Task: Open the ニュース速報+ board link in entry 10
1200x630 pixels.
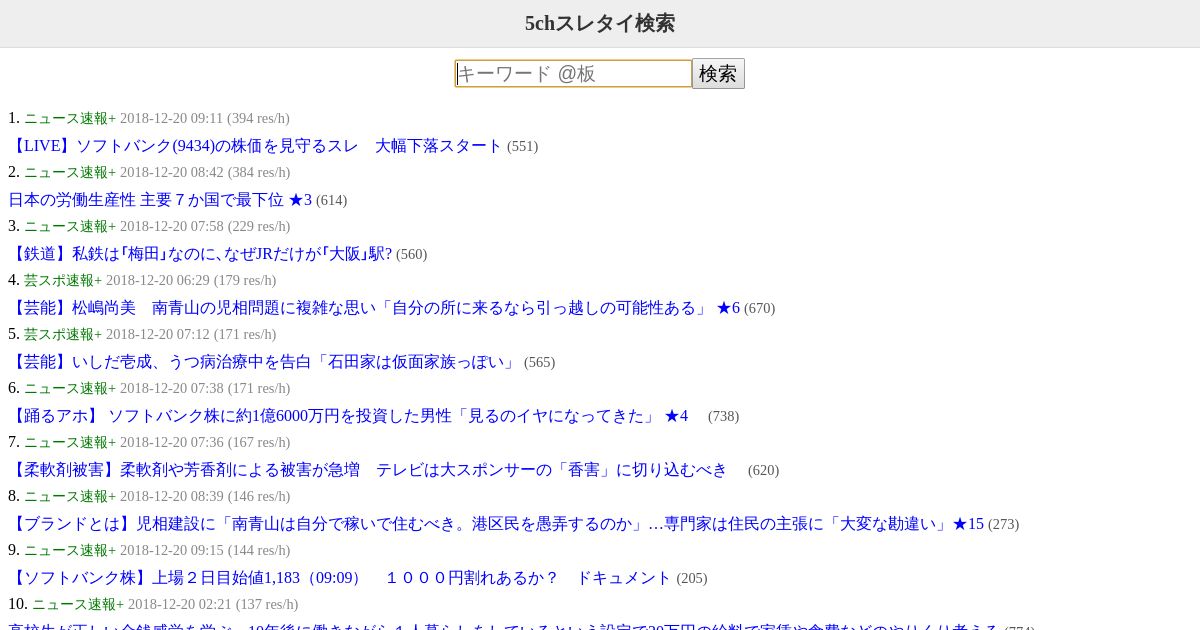Action: pos(78,604)
